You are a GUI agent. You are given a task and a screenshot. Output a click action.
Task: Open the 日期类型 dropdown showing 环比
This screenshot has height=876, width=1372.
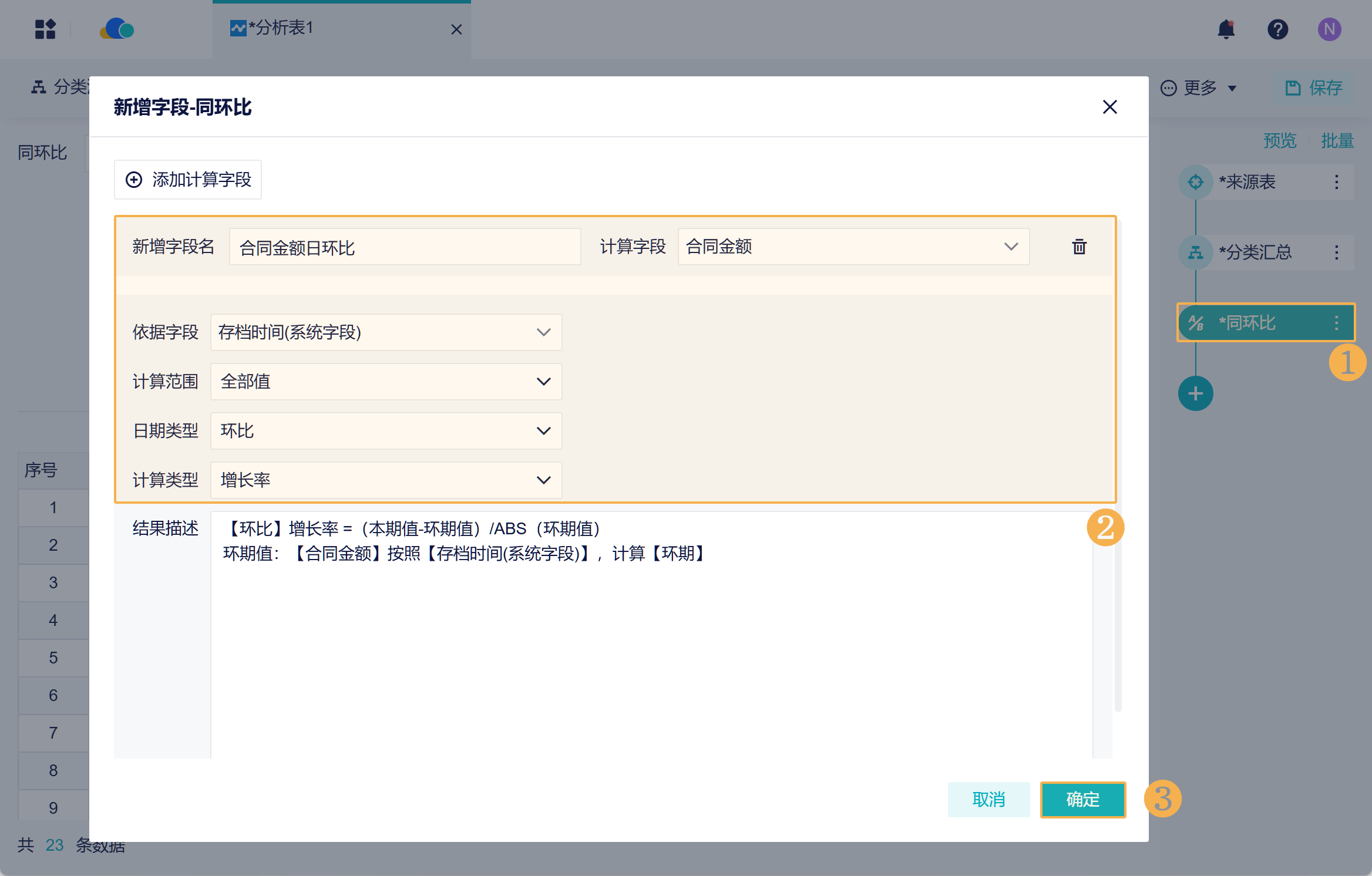coord(386,431)
